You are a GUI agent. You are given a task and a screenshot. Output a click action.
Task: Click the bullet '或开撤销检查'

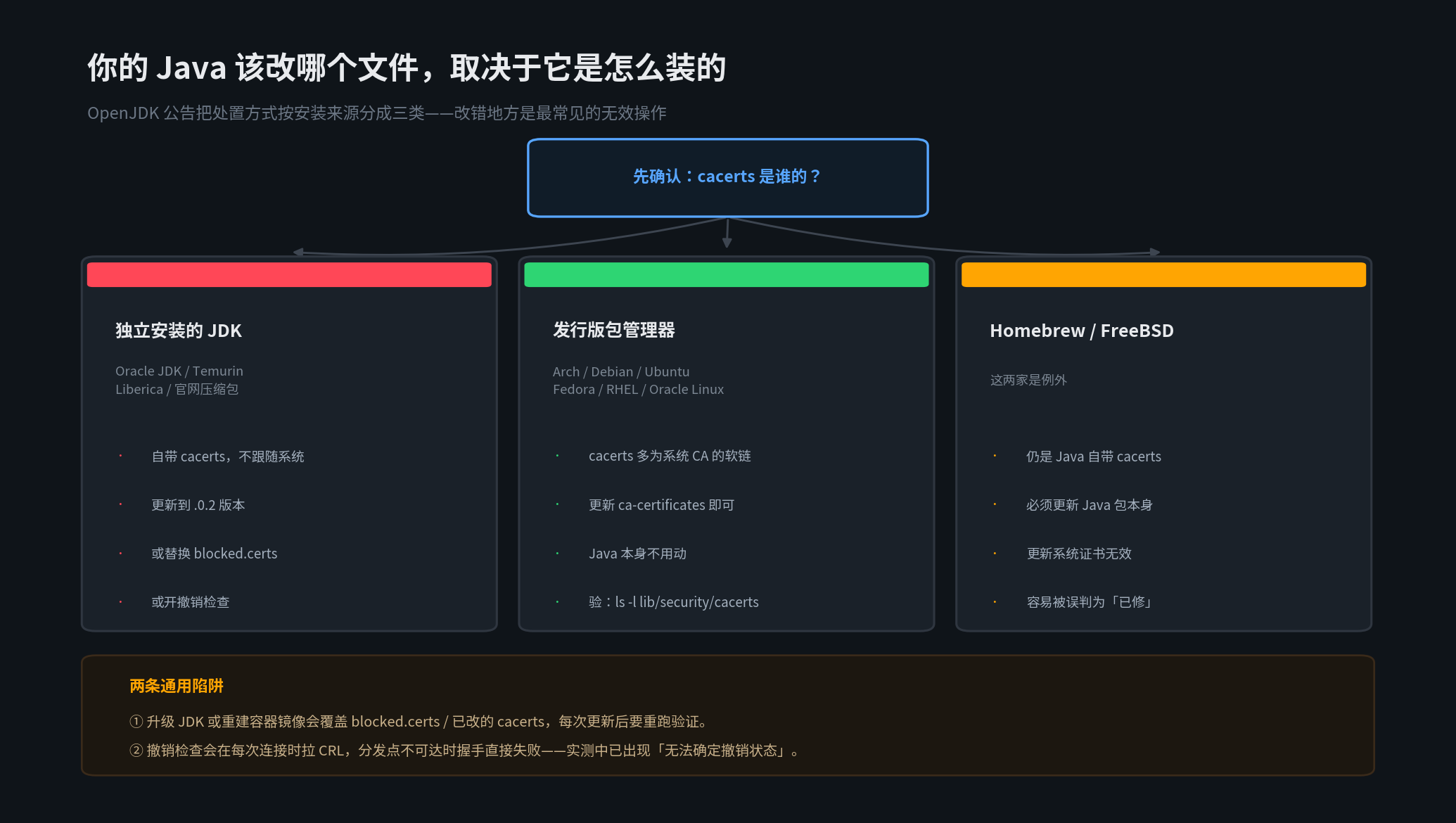point(191,602)
